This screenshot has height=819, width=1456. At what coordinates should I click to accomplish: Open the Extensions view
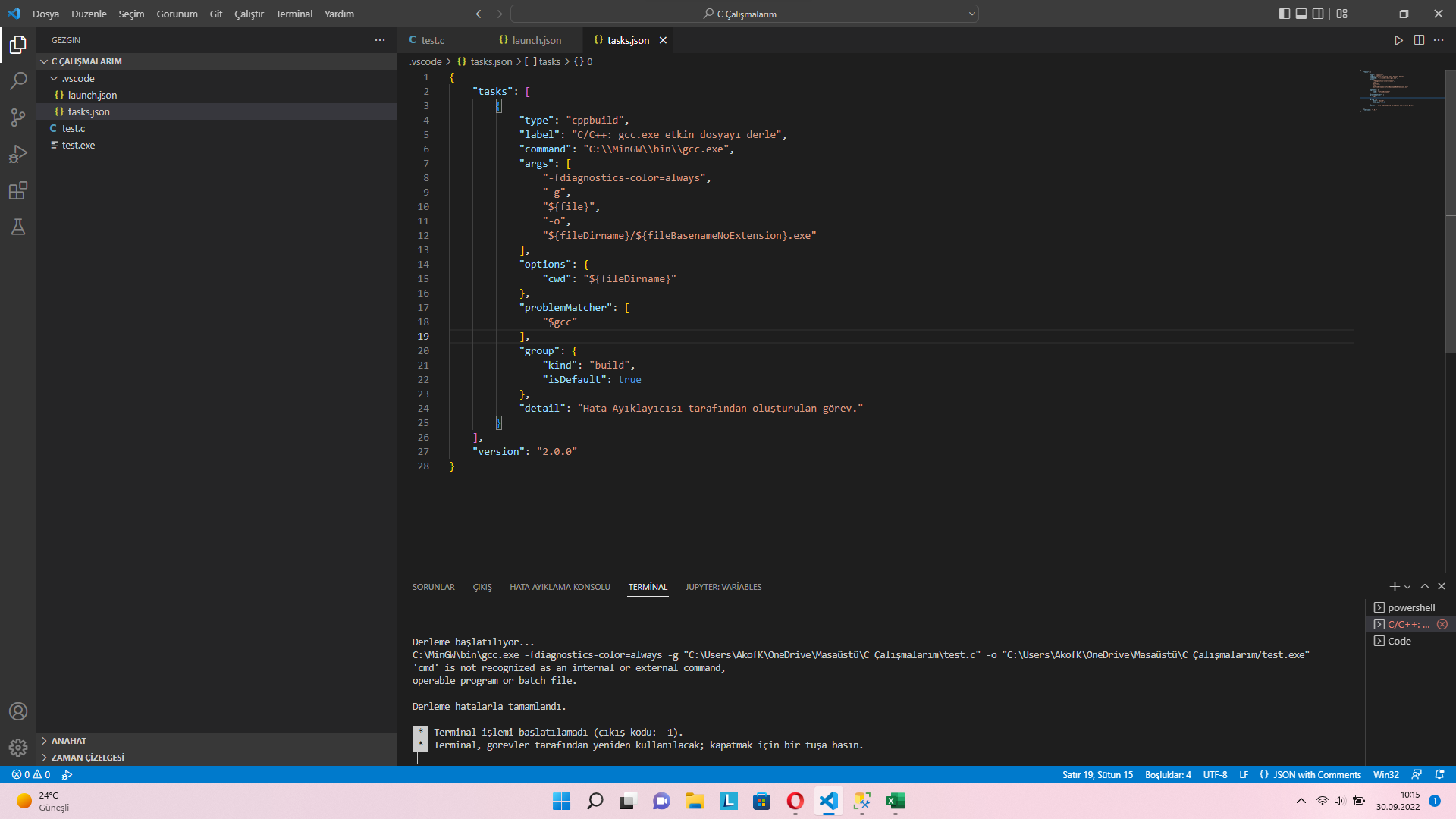click(x=18, y=190)
